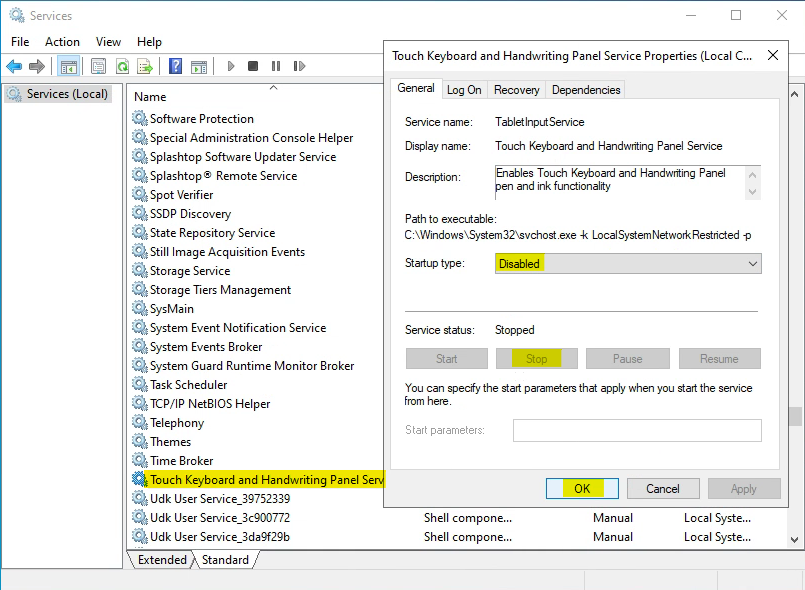The height and width of the screenshot is (590, 805).
Task: Refresh the services list via toolbar icon
Action: (x=122, y=67)
